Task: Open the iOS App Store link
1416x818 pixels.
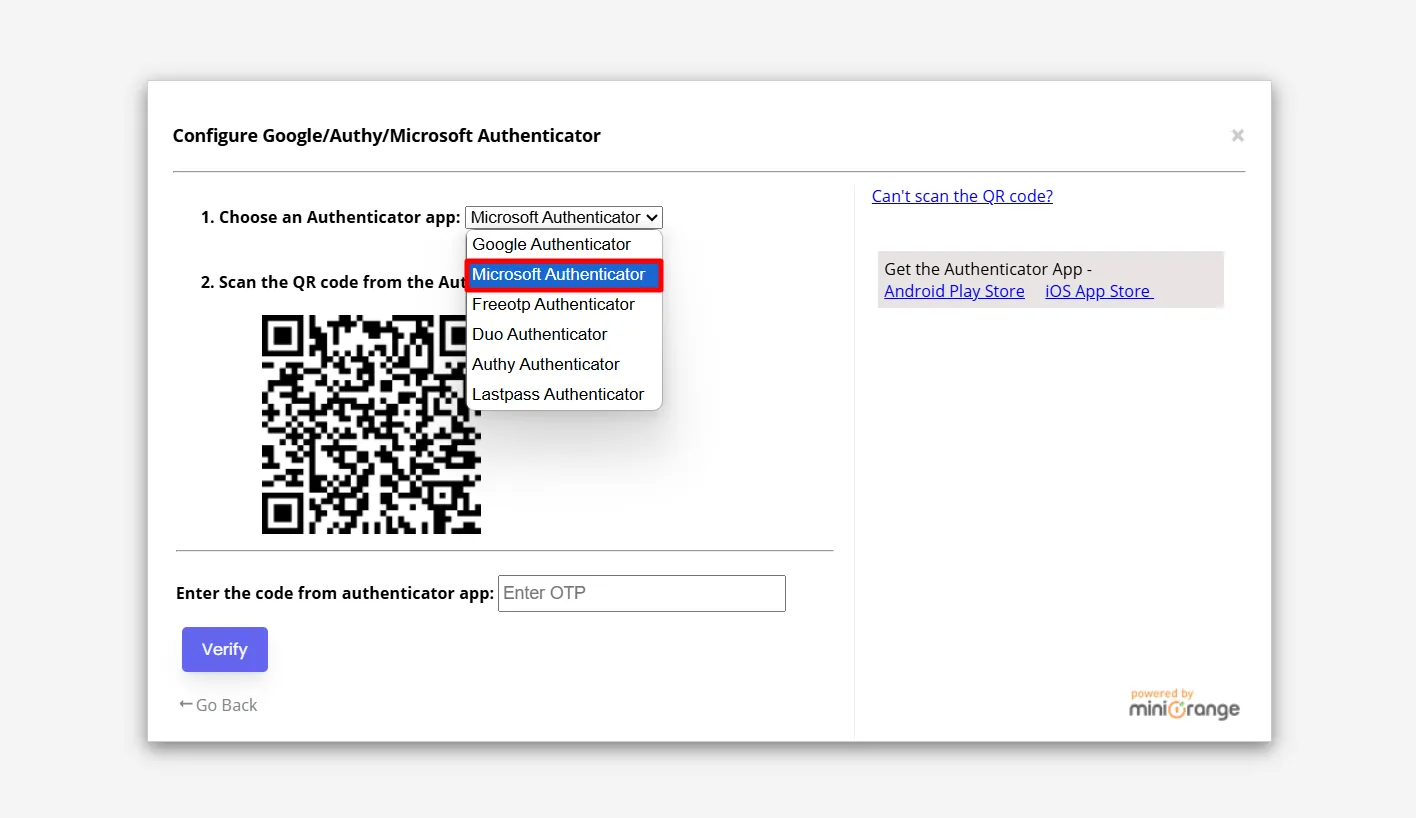Action: click(x=1097, y=291)
